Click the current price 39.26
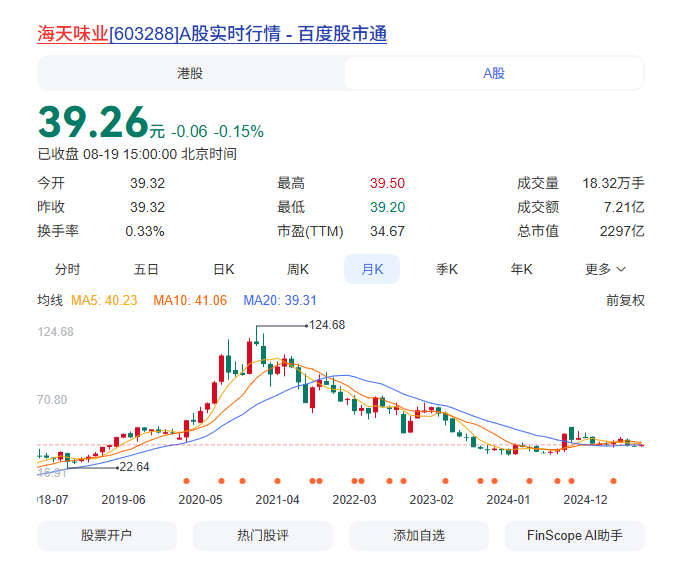Screen dimensions: 696x571 (93, 122)
